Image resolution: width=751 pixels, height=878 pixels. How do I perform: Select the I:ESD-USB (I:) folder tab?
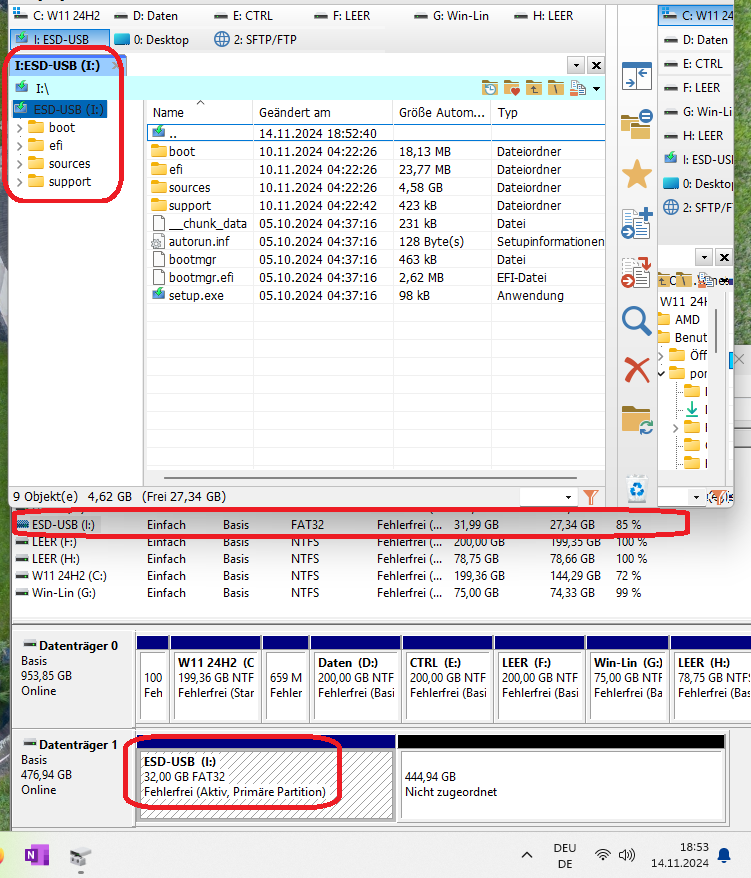coord(65,66)
